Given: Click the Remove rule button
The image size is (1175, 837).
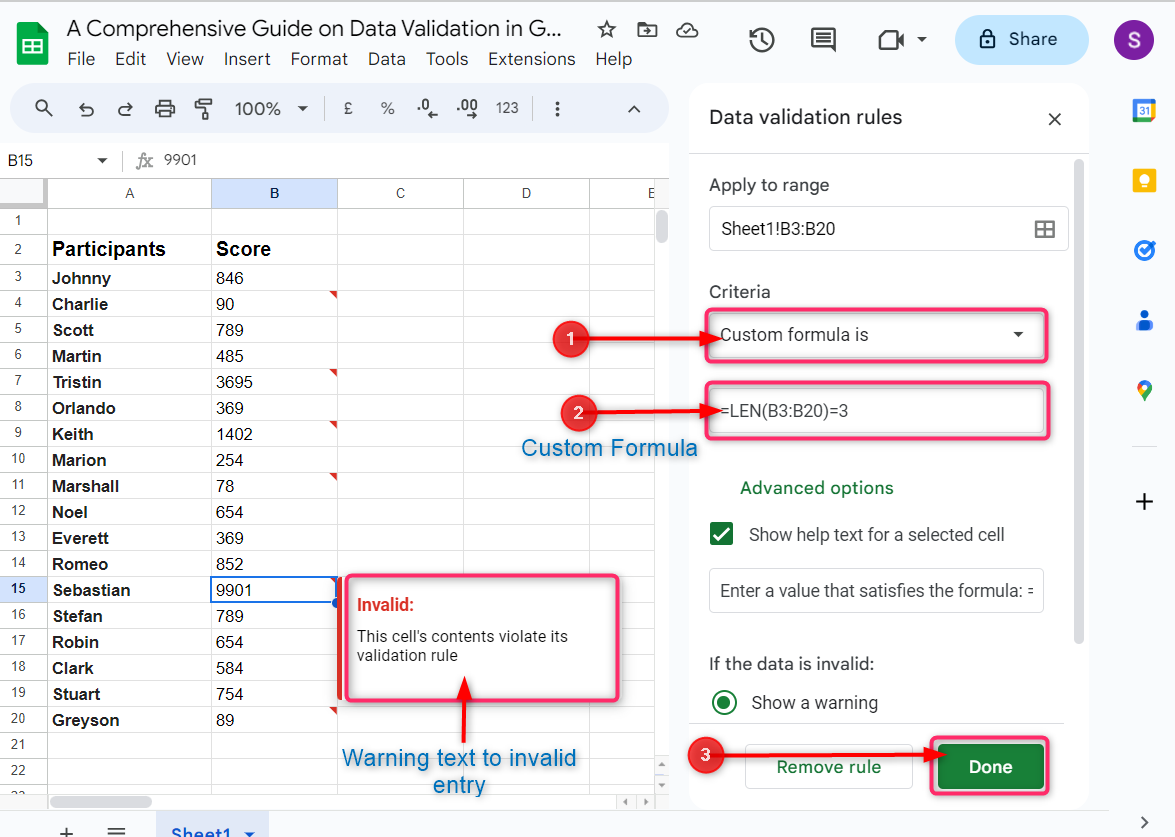Looking at the screenshot, I should tap(828, 767).
